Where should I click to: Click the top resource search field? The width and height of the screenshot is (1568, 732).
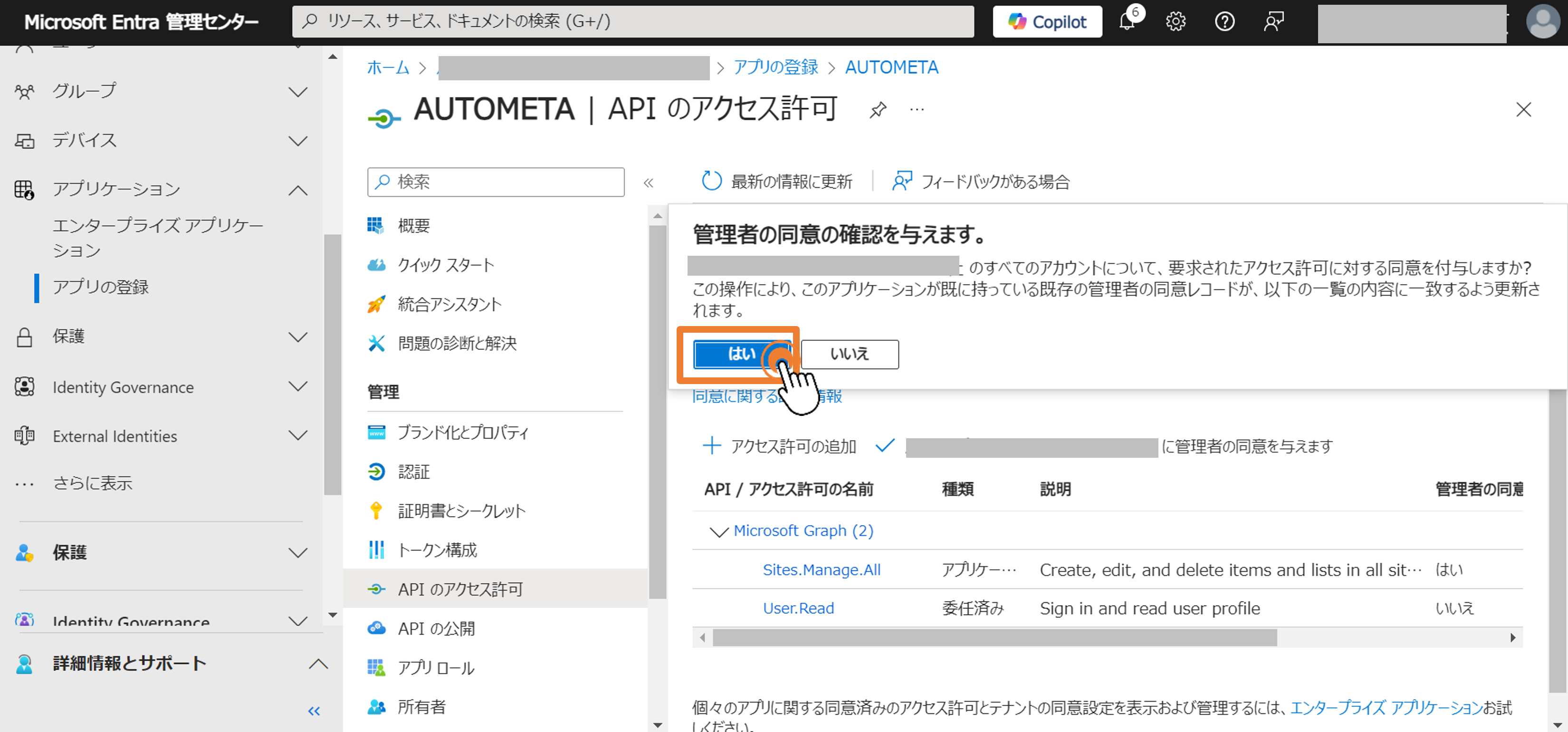pyautogui.click(x=633, y=22)
